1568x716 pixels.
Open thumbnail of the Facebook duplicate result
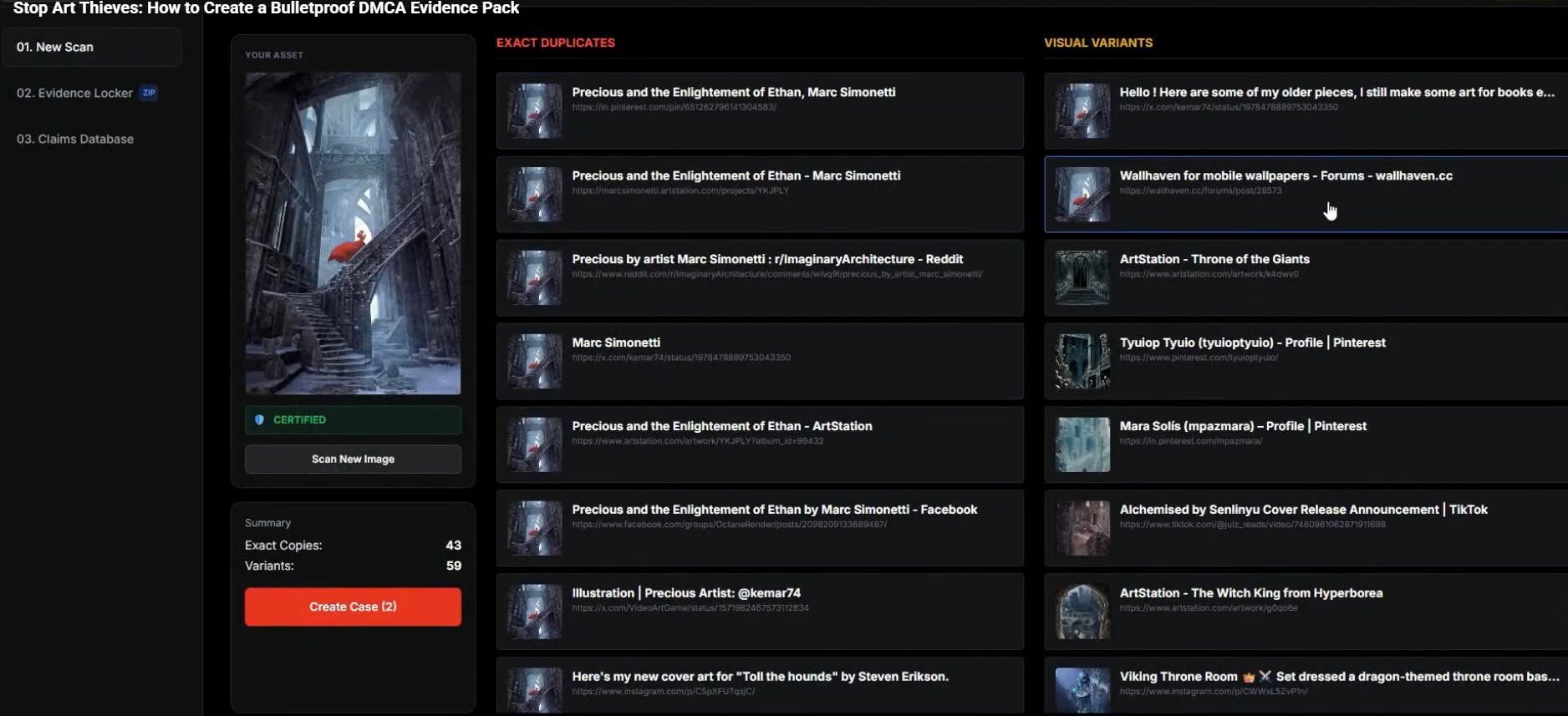pyautogui.click(x=535, y=528)
